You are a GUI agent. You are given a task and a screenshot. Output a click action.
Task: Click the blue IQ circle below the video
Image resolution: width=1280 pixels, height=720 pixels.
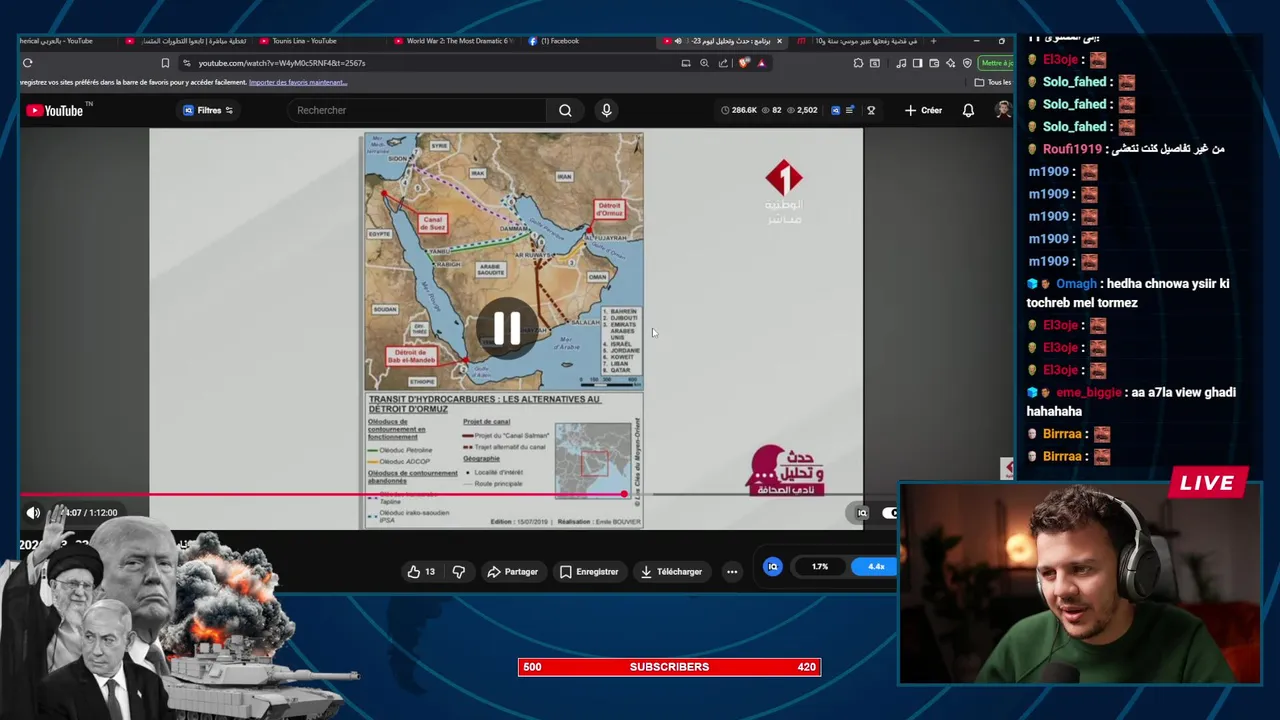[x=772, y=567]
